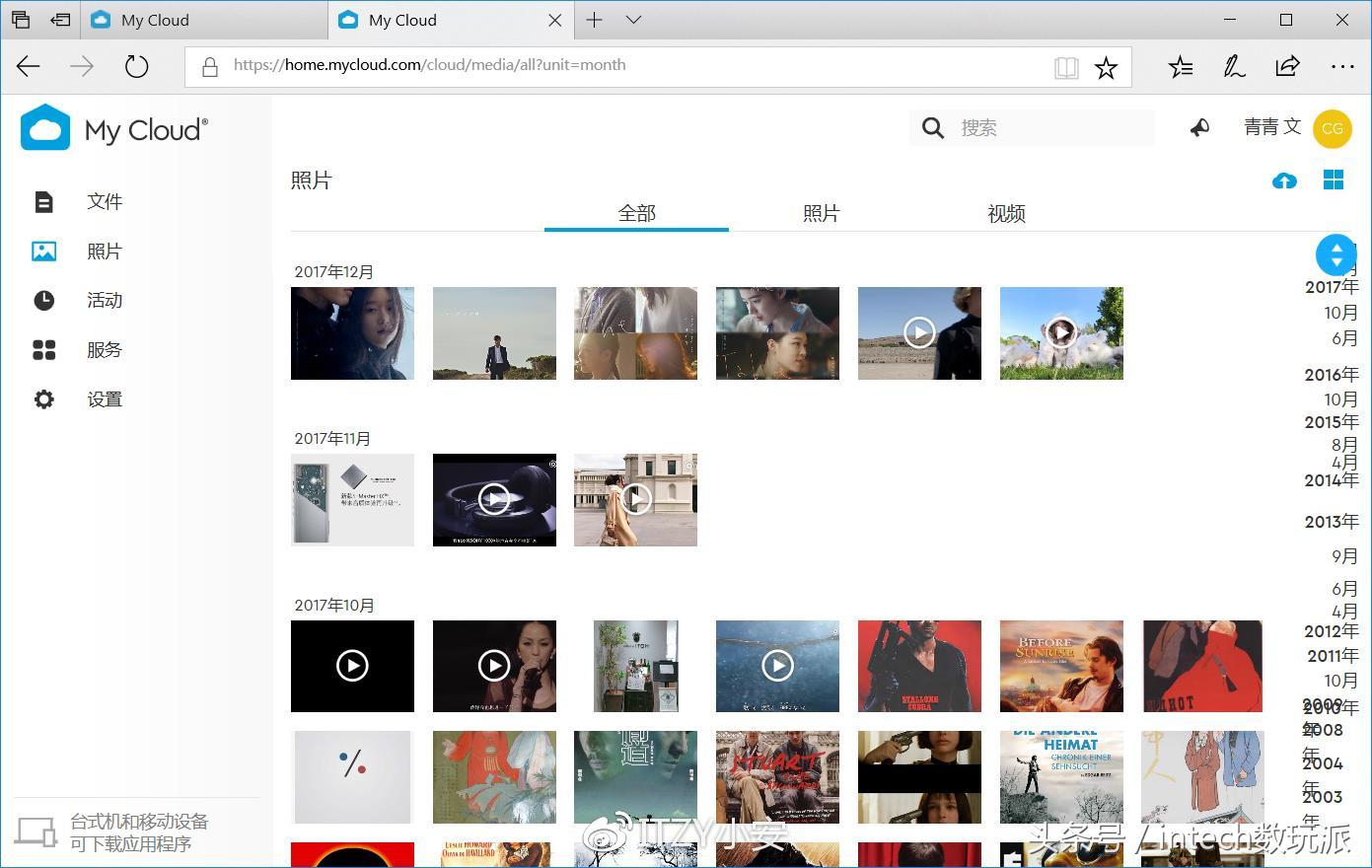The image size is (1372, 868).
Task: Click the upload cloud icon
Action: pyautogui.click(x=1284, y=181)
